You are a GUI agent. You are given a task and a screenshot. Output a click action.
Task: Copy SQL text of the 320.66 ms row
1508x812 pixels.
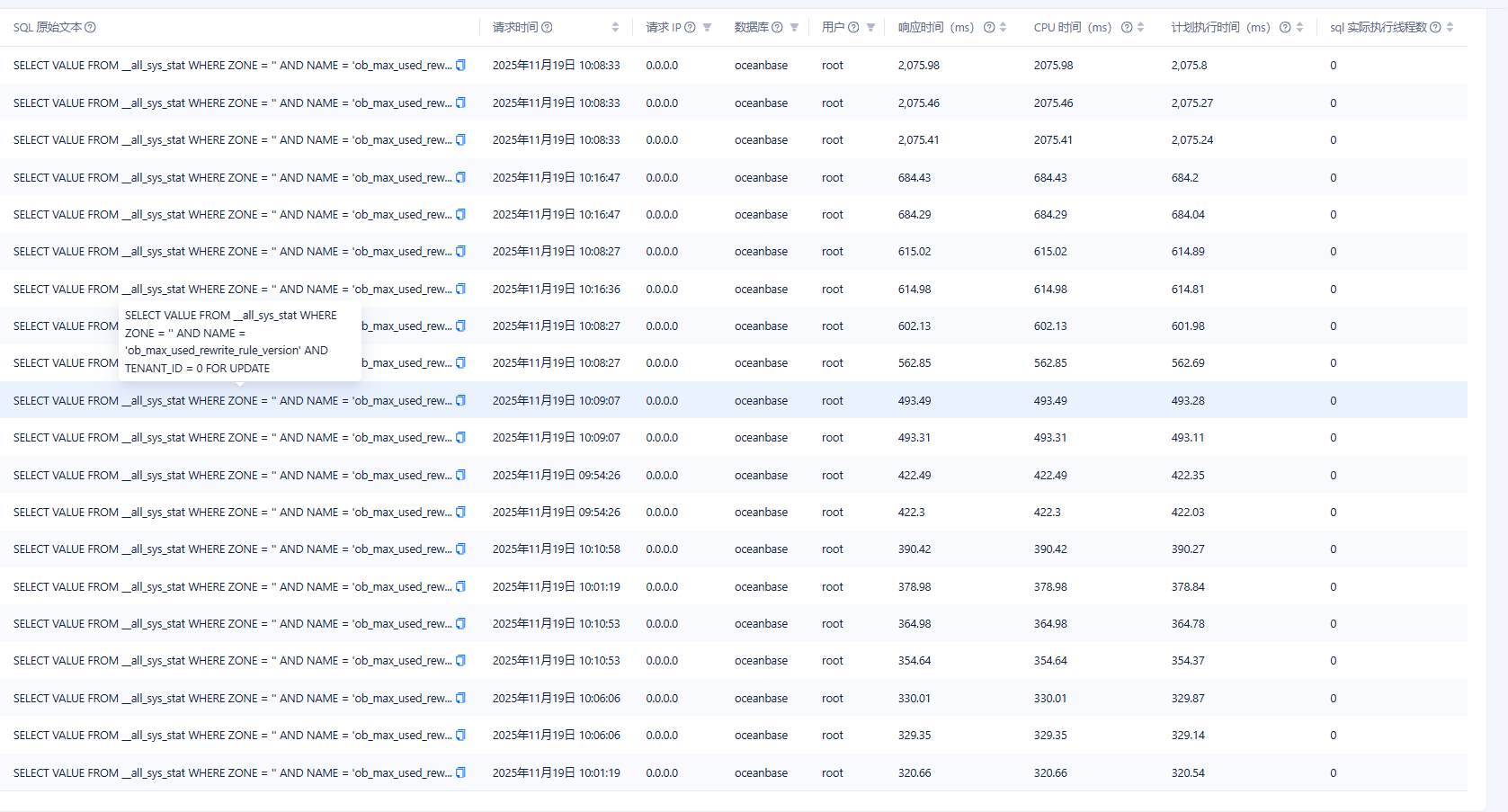click(460, 773)
